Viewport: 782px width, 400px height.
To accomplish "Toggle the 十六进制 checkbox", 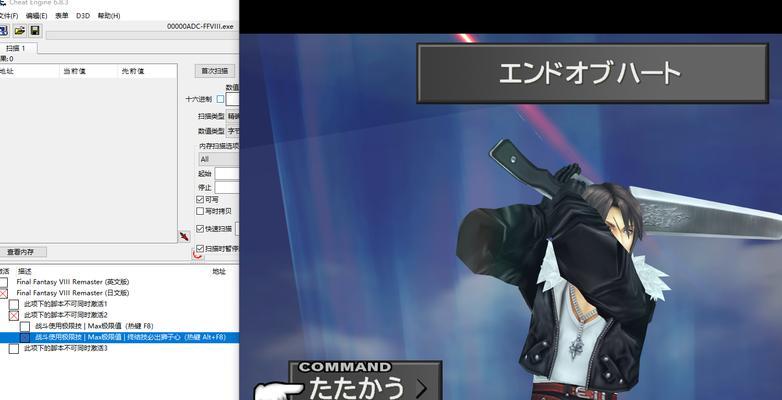I will click(x=220, y=99).
